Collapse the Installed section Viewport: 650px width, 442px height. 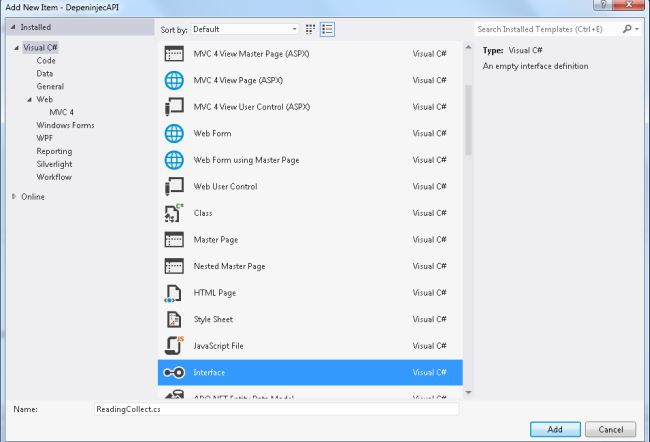(x=13, y=27)
